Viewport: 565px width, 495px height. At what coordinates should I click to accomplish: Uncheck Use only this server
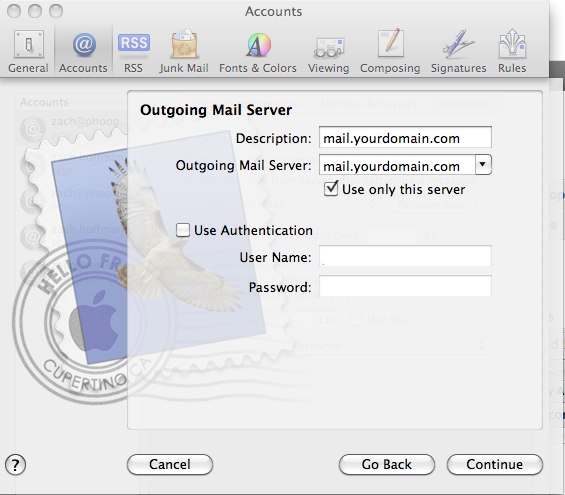coord(331,189)
